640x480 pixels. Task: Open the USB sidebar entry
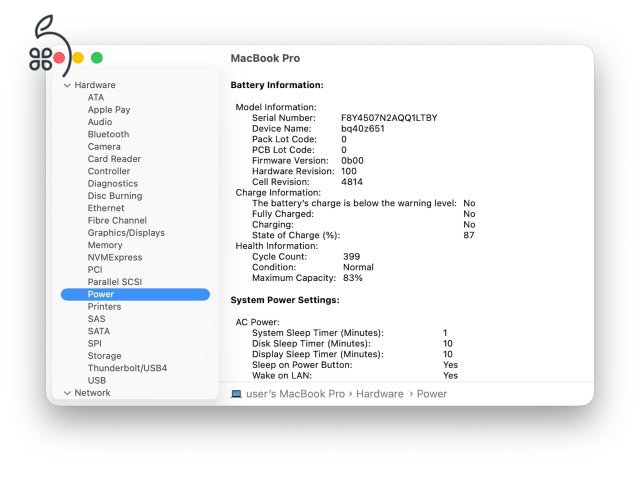[97, 380]
